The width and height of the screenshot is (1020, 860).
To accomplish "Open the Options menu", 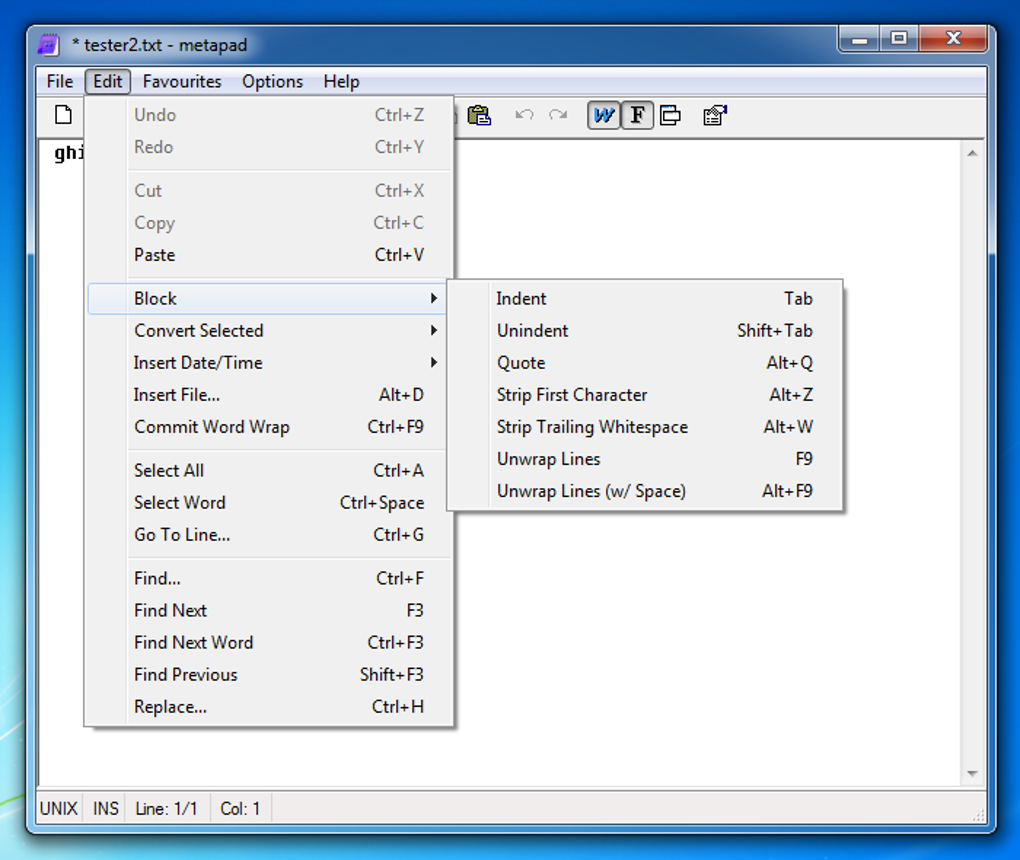I will (x=272, y=81).
